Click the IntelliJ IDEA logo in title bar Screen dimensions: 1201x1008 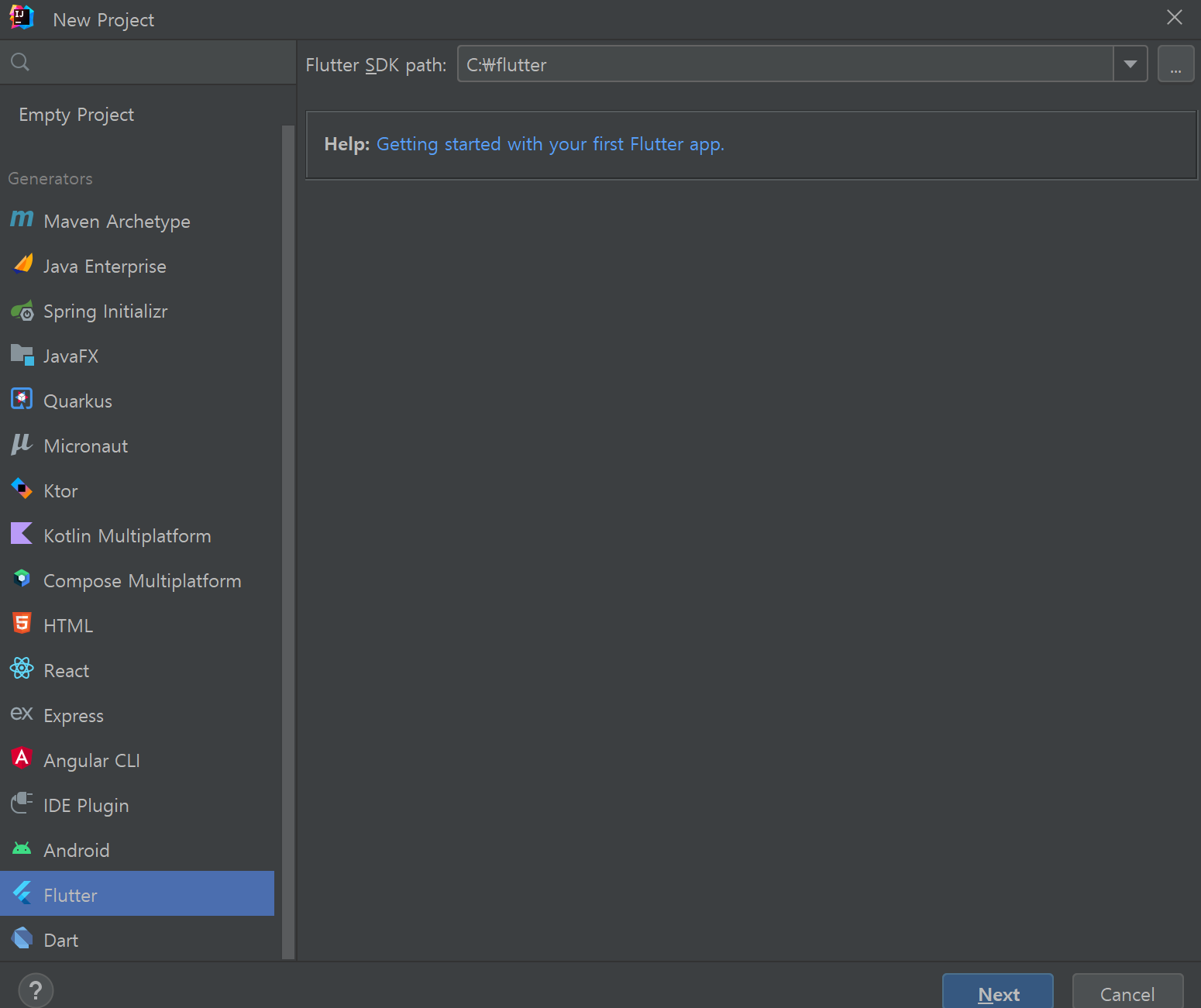click(x=22, y=17)
